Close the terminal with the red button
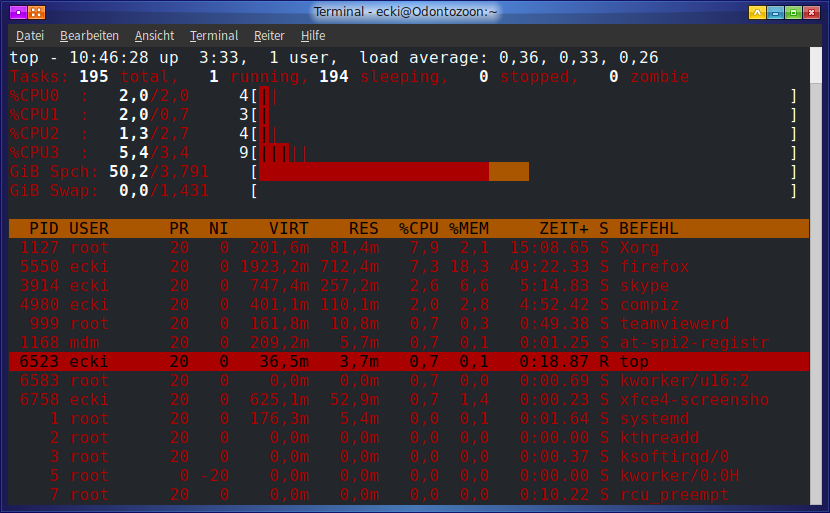Screen dimensions: 830x513 coord(813,13)
